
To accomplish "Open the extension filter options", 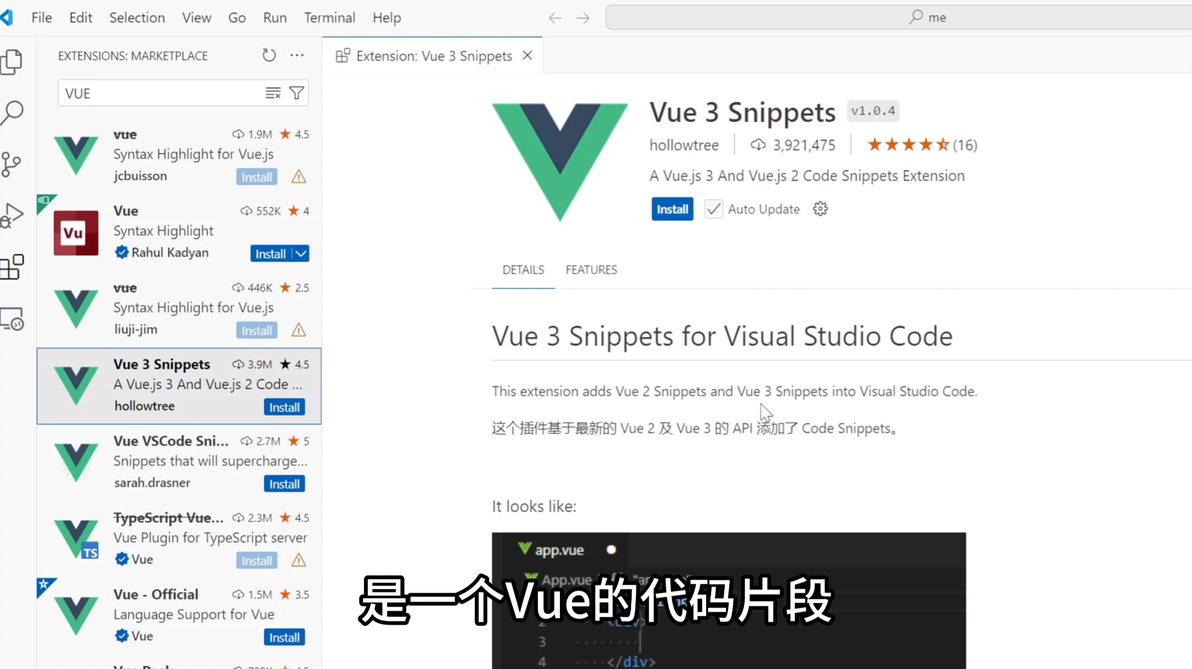I will [x=296, y=93].
